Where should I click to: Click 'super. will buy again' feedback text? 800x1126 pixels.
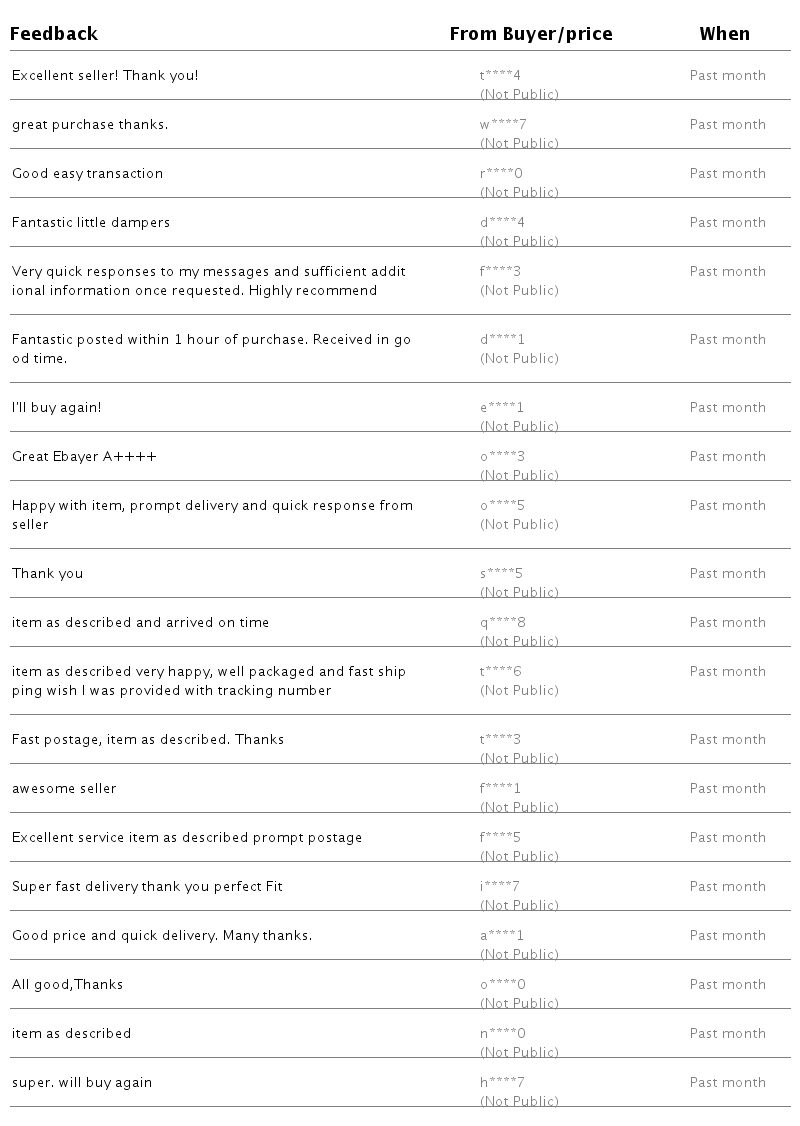[82, 1083]
